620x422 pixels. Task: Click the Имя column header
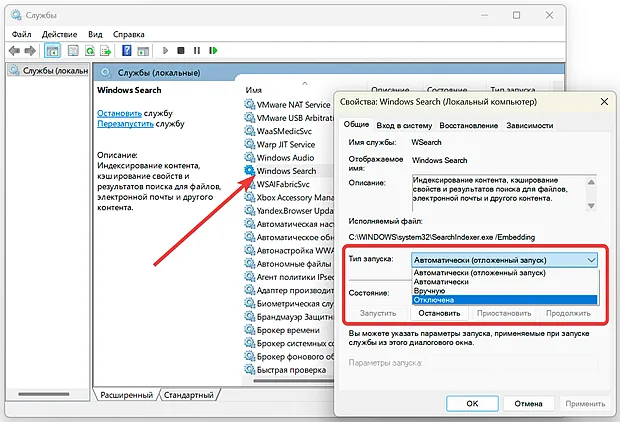[x=253, y=90]
